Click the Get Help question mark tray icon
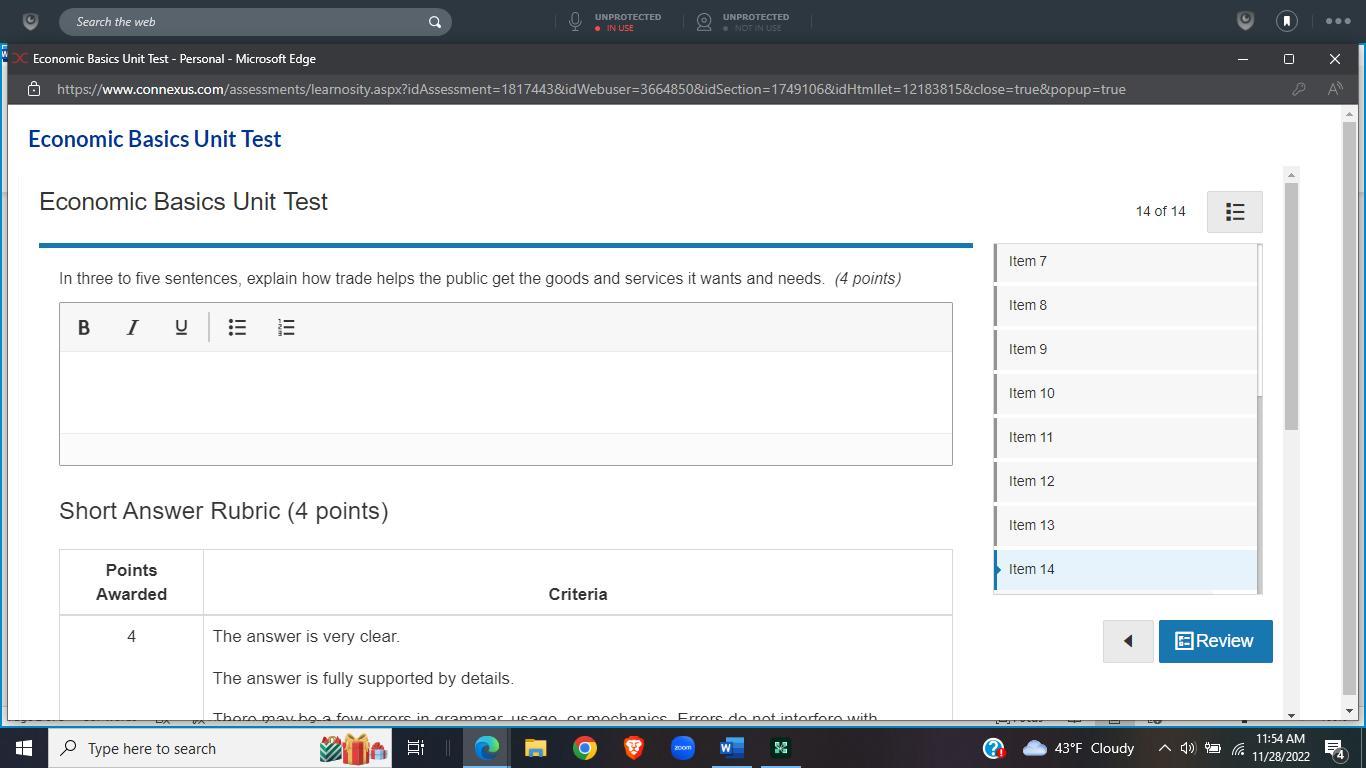This screenshot has height=768, width=1366. click(x=994, y=748)
